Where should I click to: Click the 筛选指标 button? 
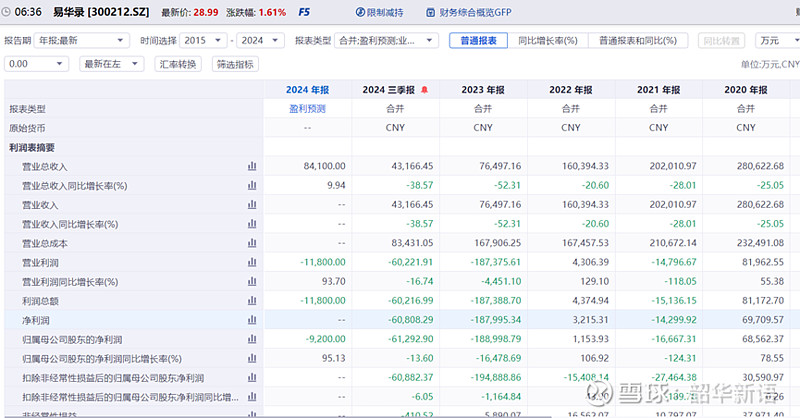[x=235, y=64]
